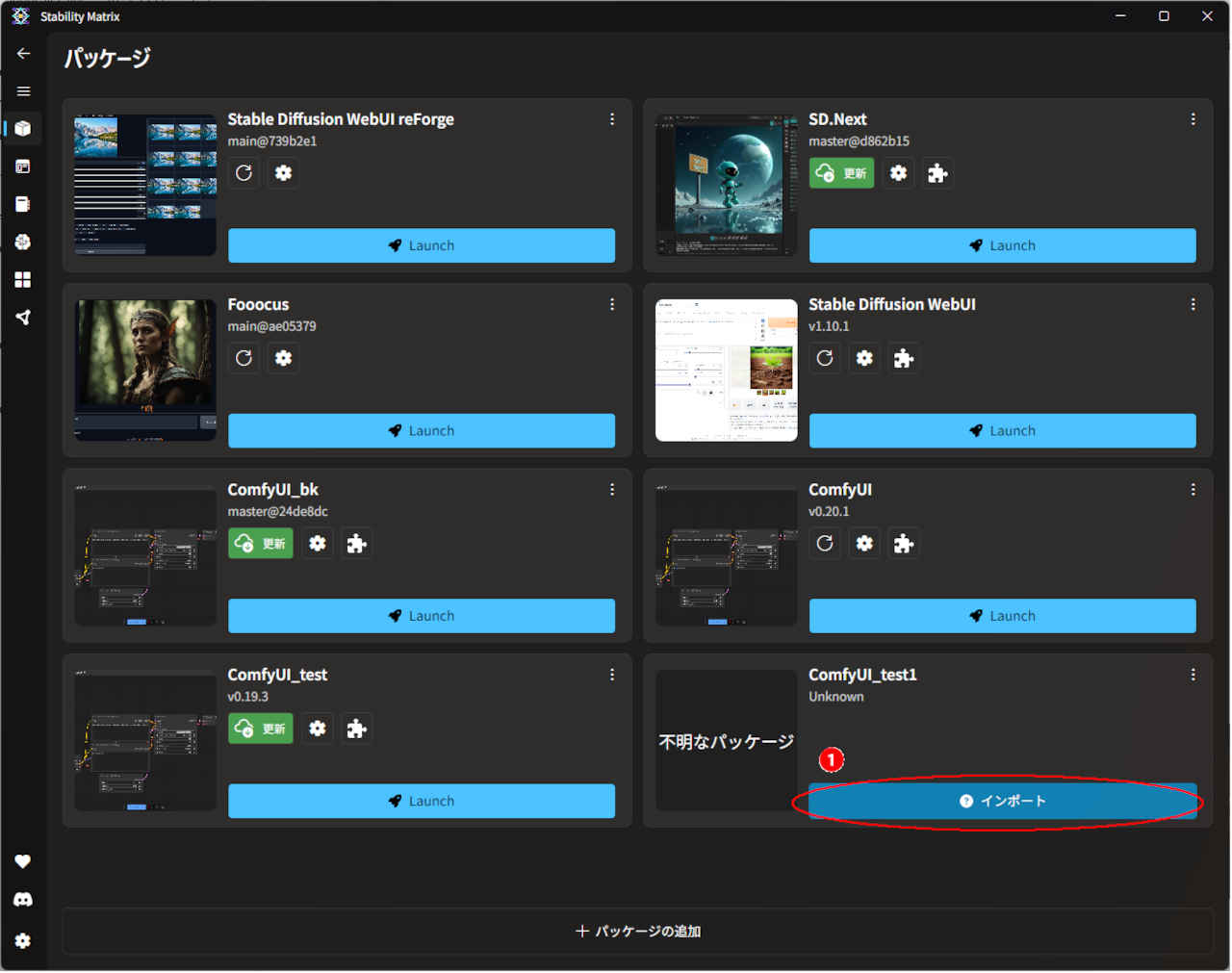Open the more-options menu for Fooocus
Screen dimensions: 1232x973
[x=612, y=304]
